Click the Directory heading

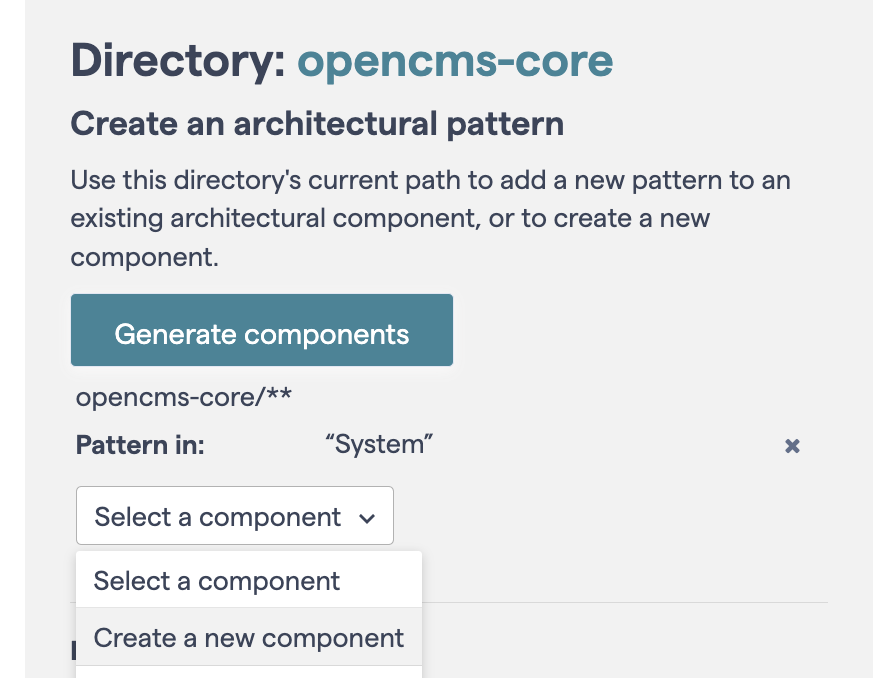tap(178, 61)
